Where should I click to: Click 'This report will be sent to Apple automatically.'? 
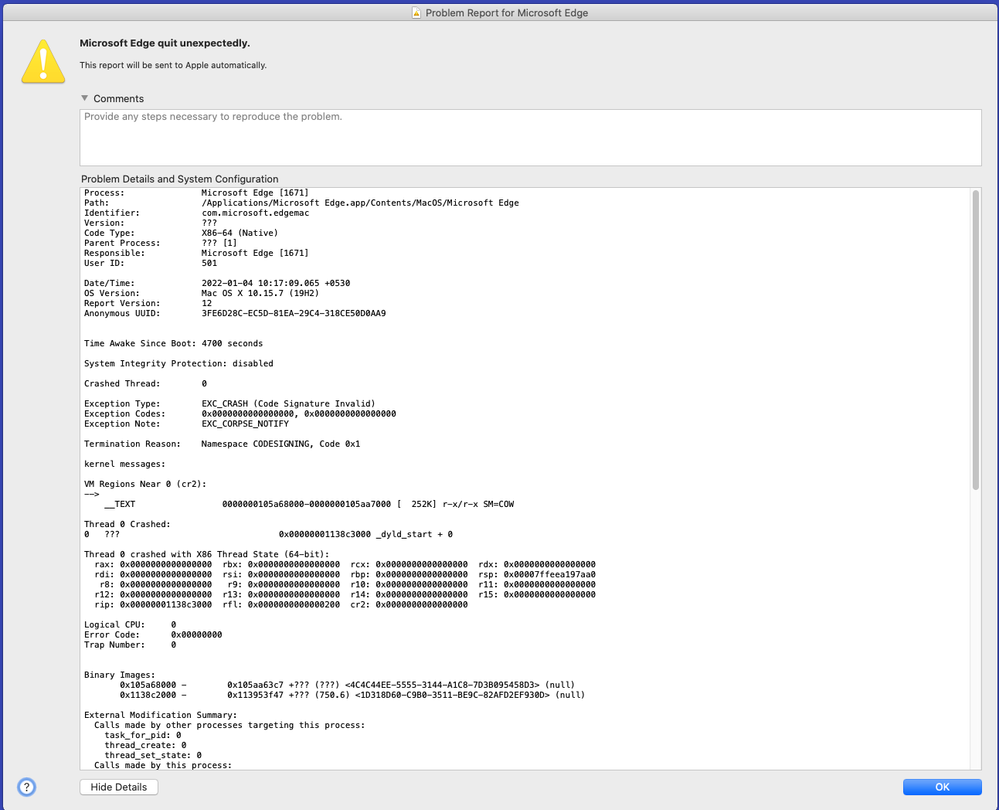173,65
